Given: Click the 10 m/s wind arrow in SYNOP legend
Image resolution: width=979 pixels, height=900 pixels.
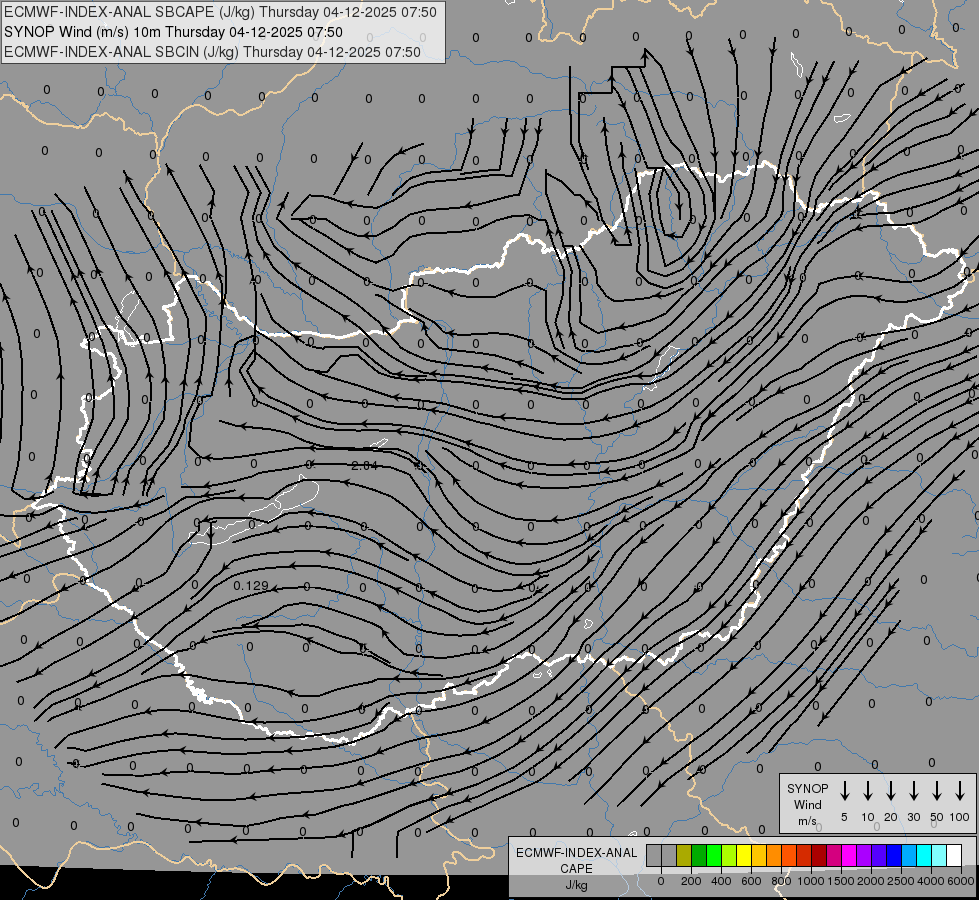Looking at the screenshot, I should point(868,791).
